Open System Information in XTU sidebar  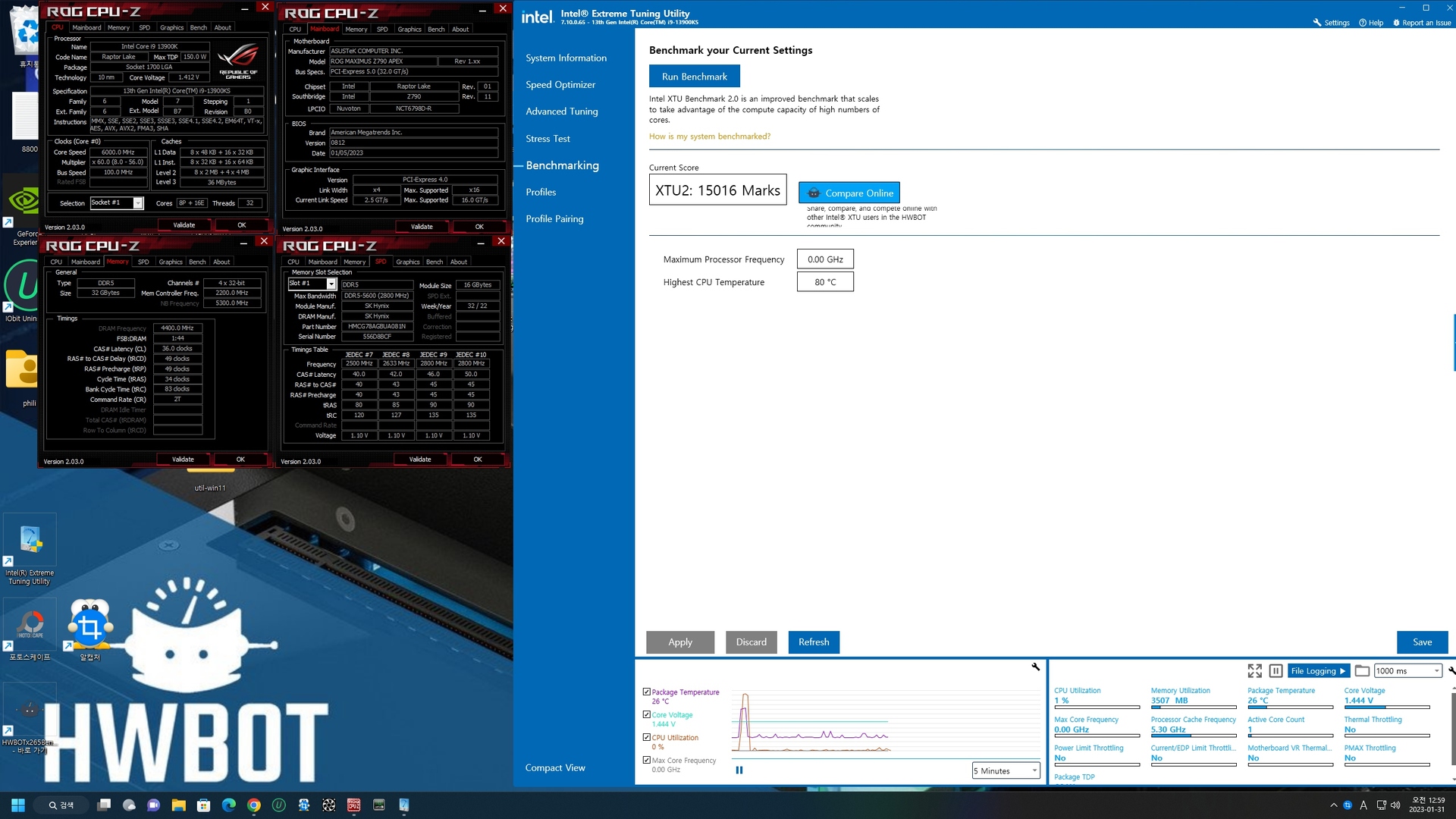(x=566, y=58)
